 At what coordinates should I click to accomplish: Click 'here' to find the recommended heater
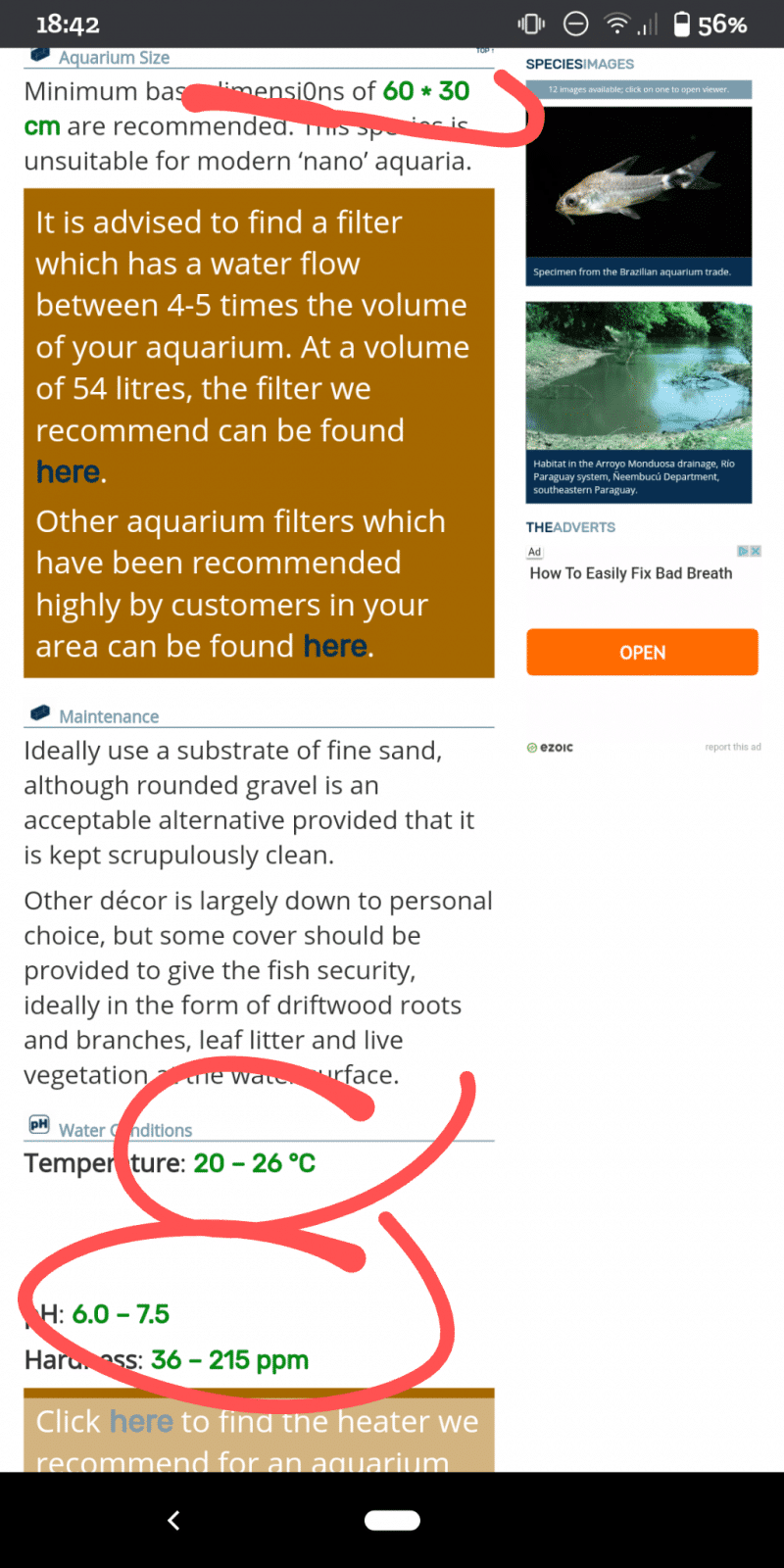[140, 1421]
